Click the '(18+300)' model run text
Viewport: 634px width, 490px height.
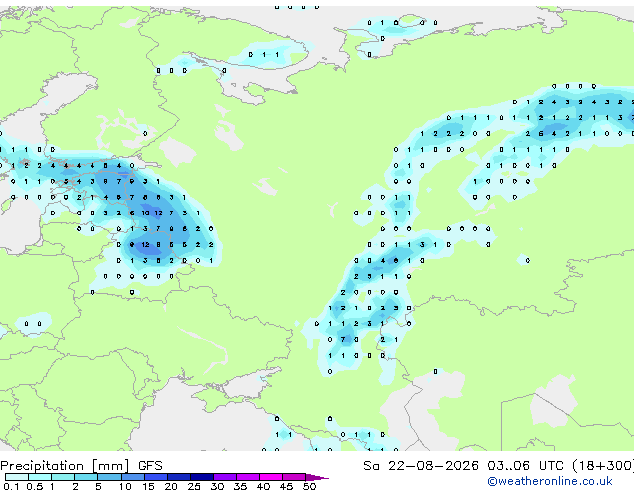tap(603, 466)
